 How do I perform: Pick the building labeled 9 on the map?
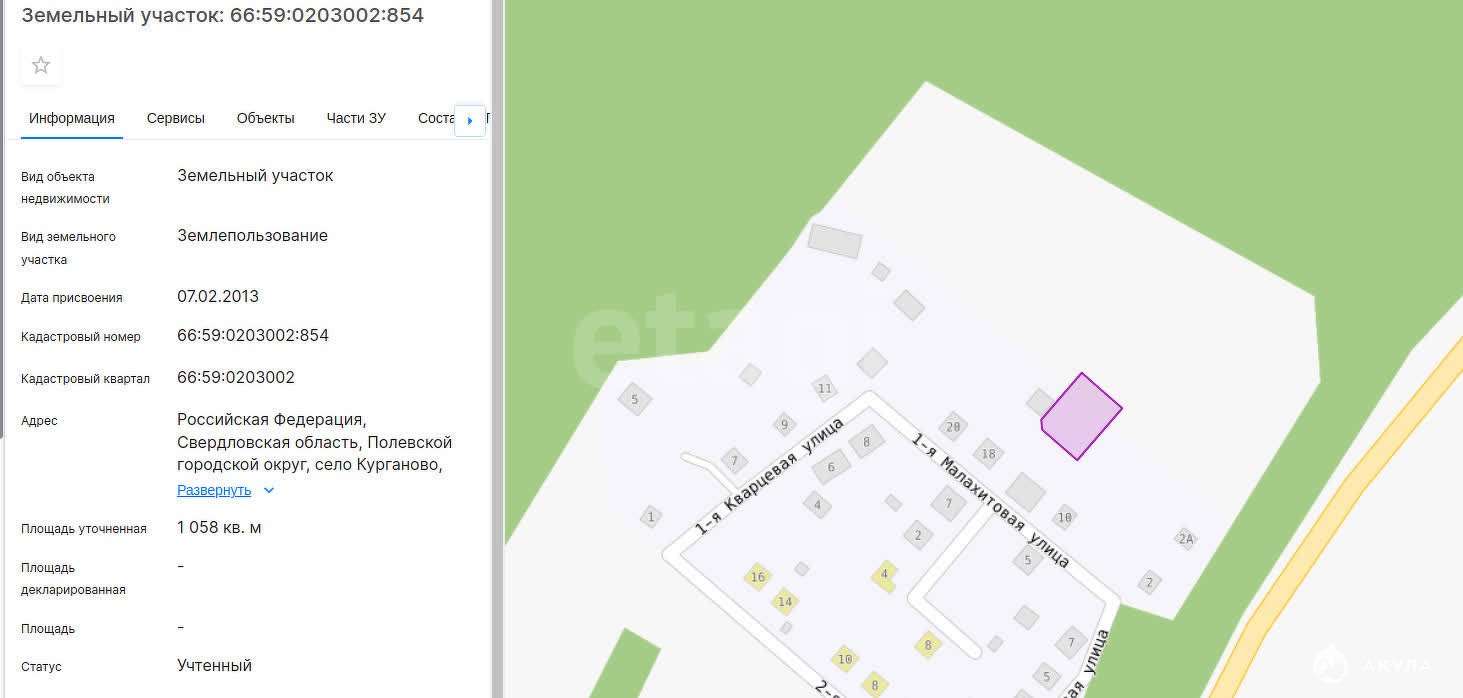(784, 424)
